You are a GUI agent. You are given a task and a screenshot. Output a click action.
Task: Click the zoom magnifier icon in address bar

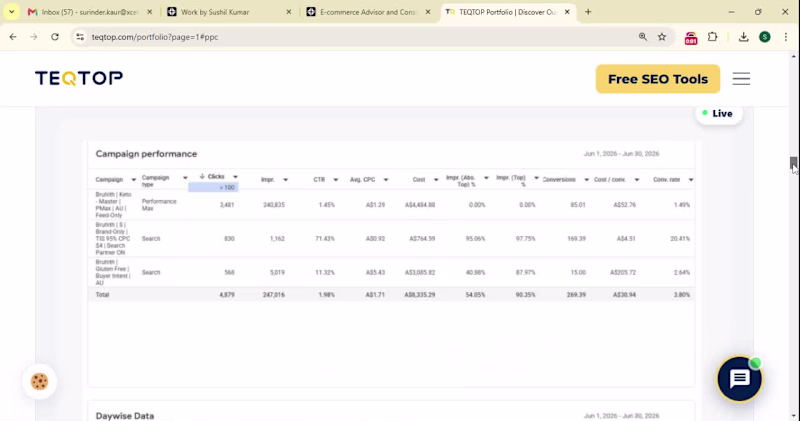pyautogui.click(x=642, y=37)
